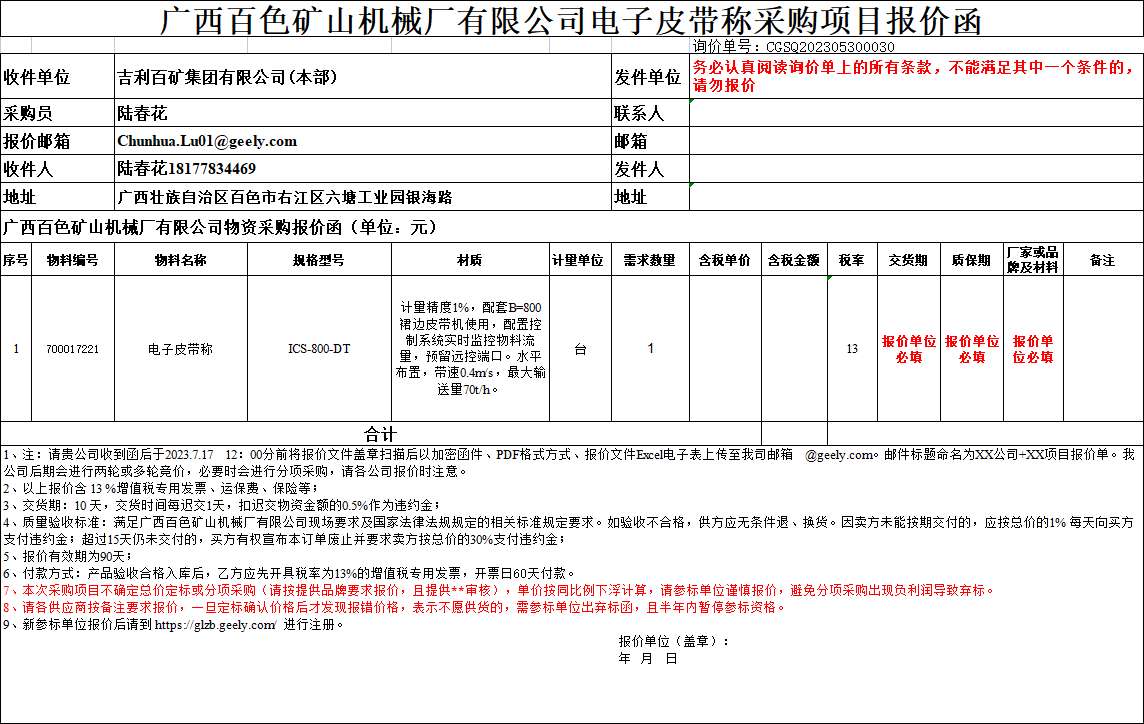Image resolution: width=1144 pixels, height=724 pixels.
Task: Click the empty input cell next to 发件人
Action: pyautogui.click(x=916, y=169)
